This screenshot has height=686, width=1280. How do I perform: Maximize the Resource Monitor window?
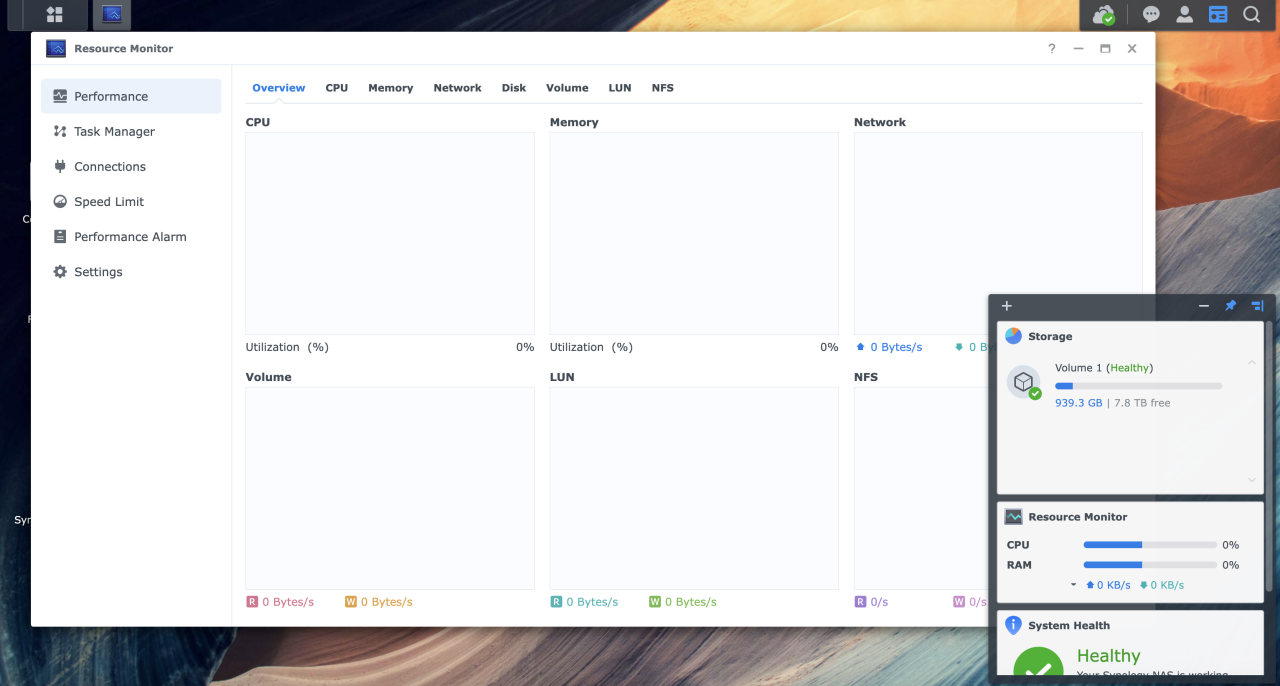click(x=1105, y=48)
